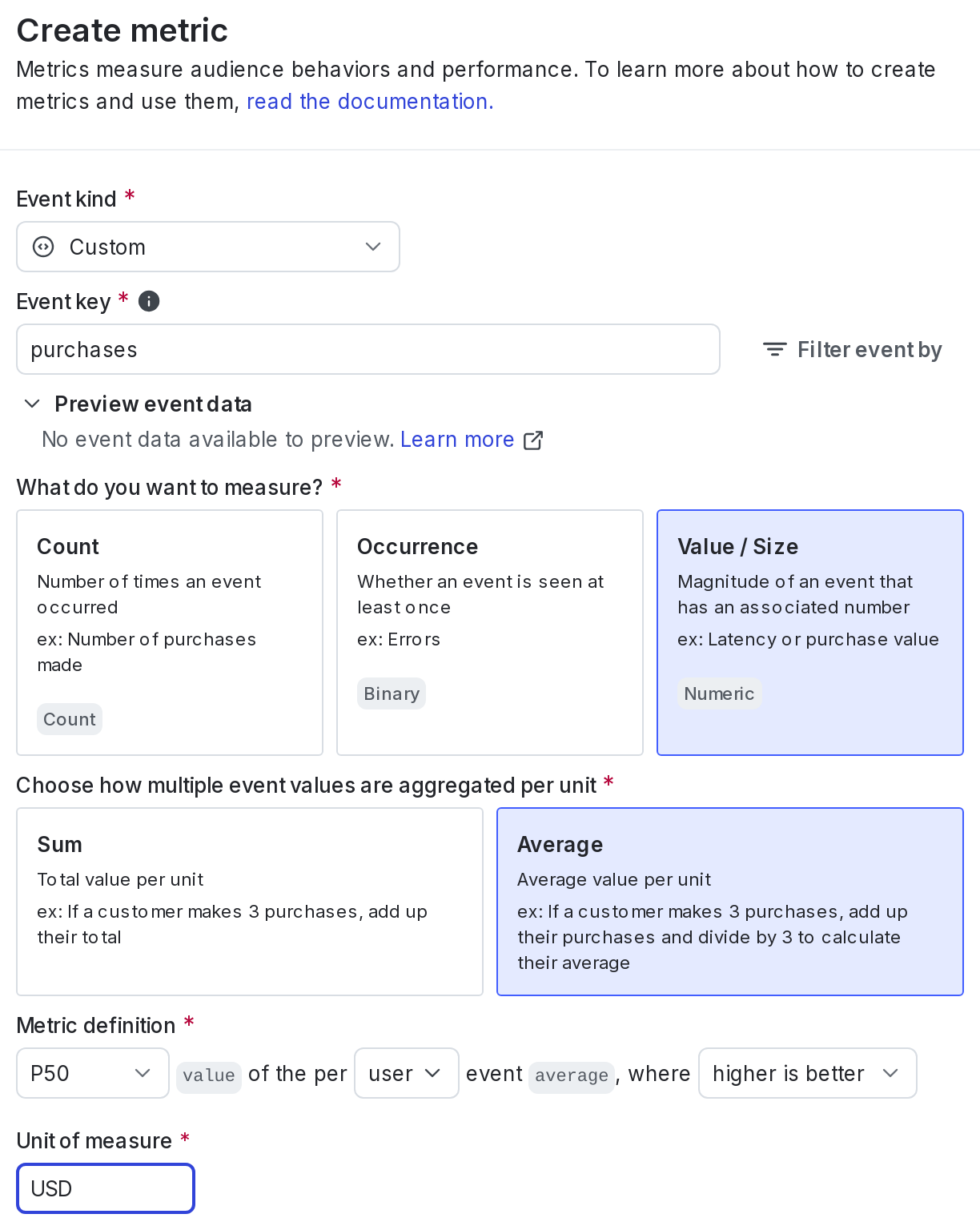The width and height of the screenshot is (980, 1222).
Task: Click the Custom event kind icon
Action: 42,247
